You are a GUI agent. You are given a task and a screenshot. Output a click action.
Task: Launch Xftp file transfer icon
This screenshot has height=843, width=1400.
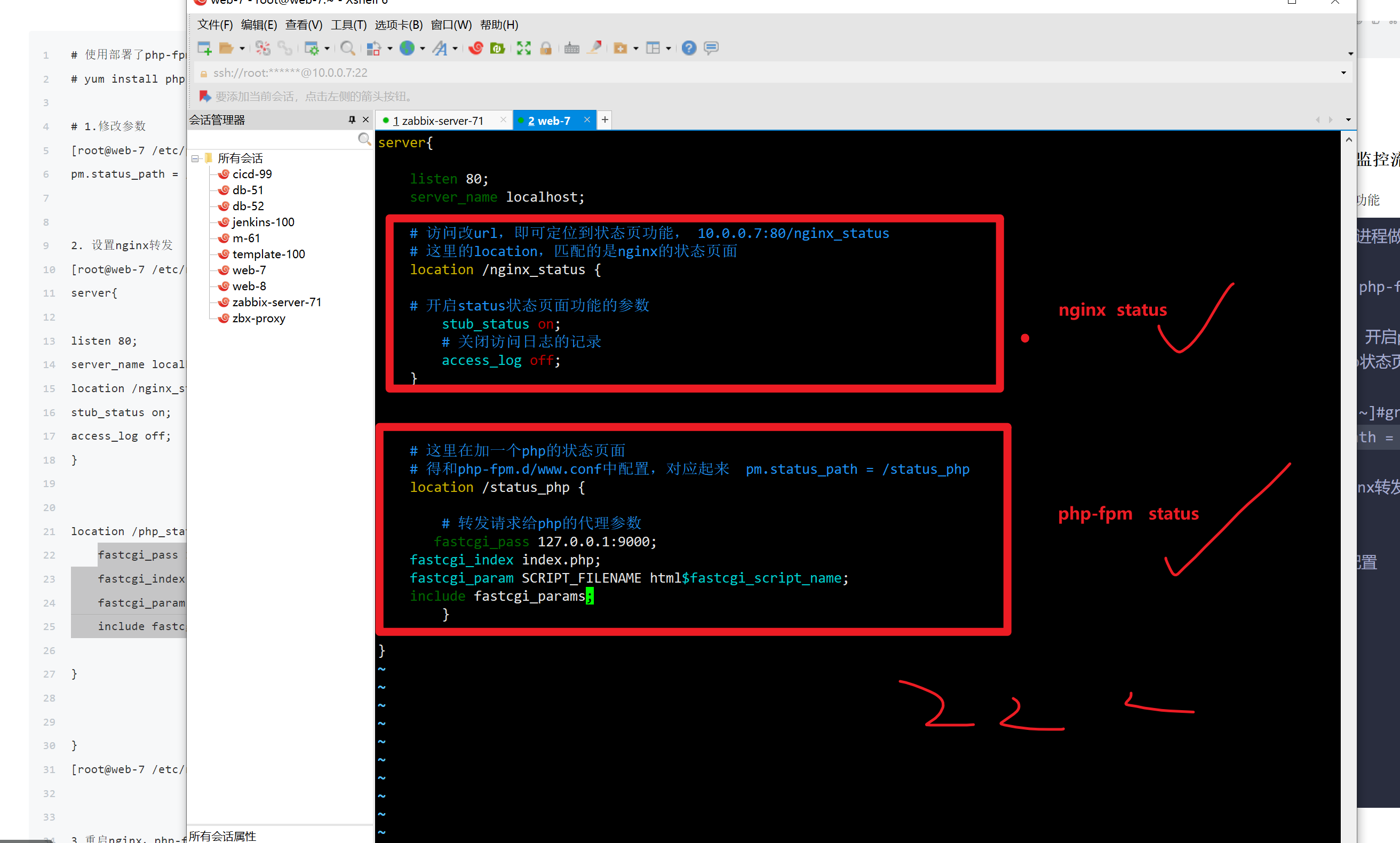(x=498, y=48)
